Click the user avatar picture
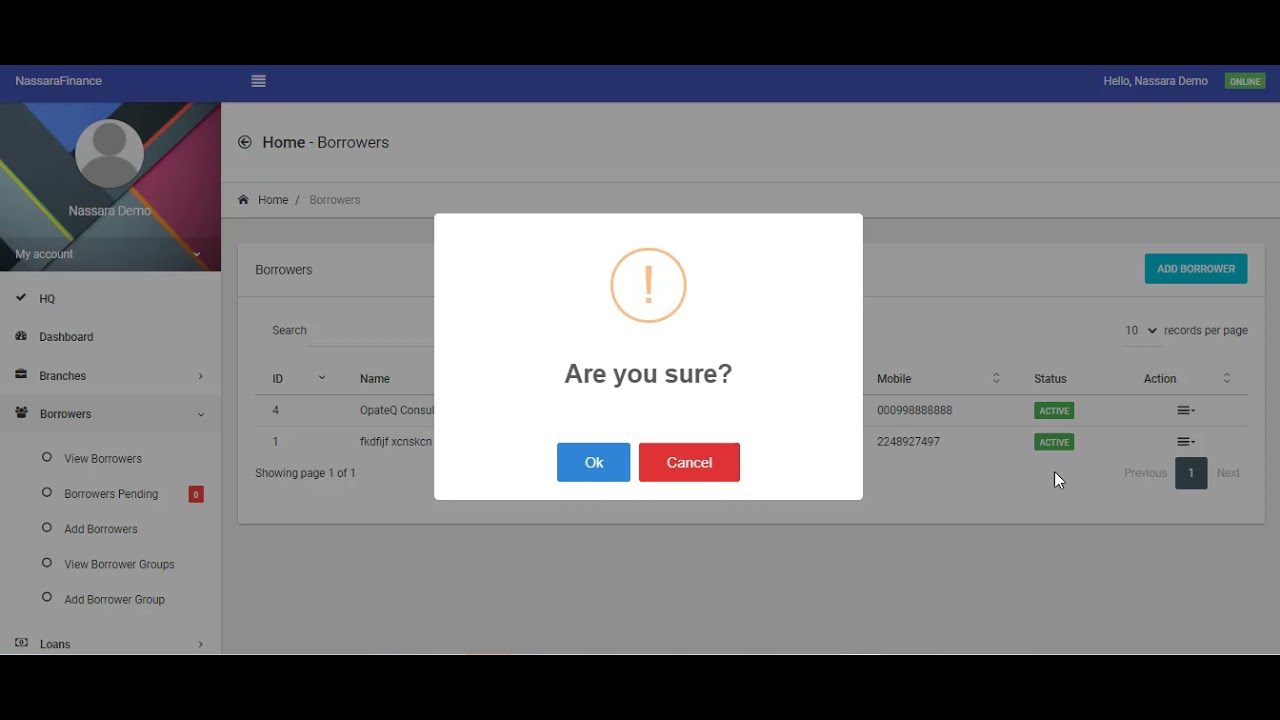This screenshot has height=720, width=1280. coord(109,153)
